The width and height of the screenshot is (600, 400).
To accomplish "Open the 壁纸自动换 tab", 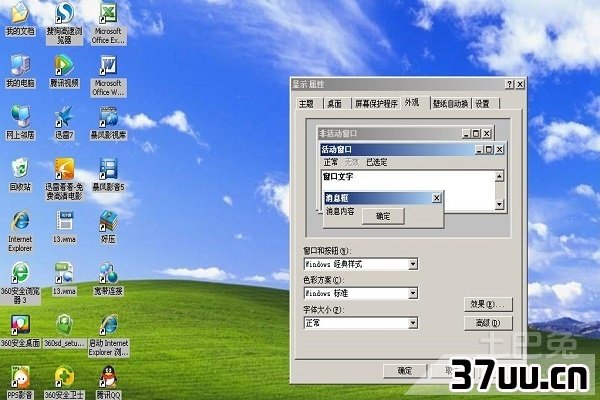I will click(x=450, y=104).
